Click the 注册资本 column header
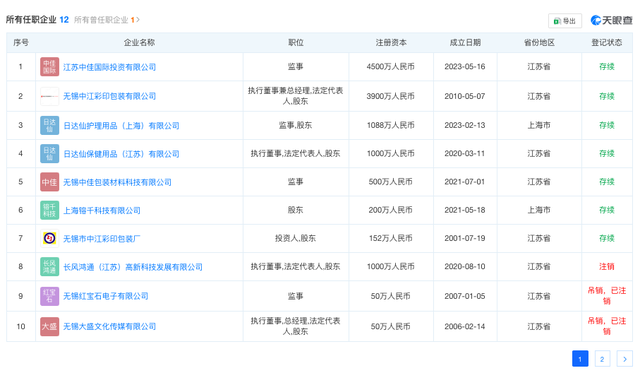 point(391,42)
